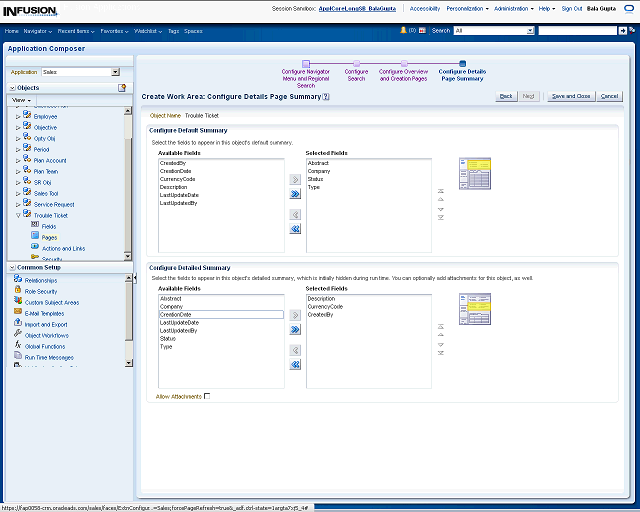Open the Navigator menu
640x512 pixels.
[38, 31]
